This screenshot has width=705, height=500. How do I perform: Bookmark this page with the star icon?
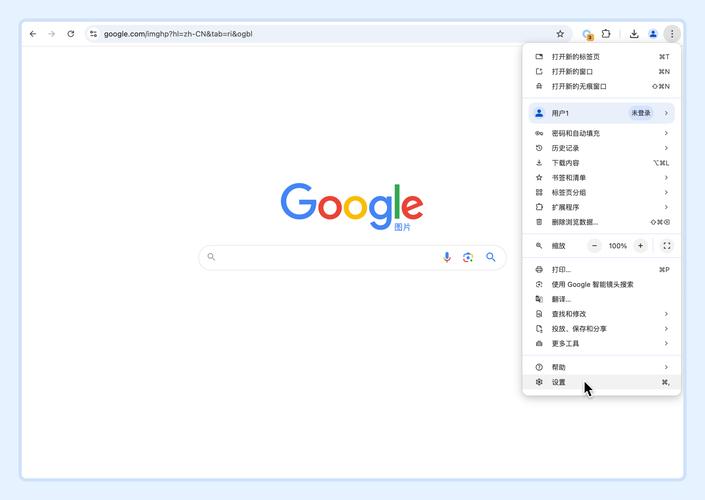point(560,34)
